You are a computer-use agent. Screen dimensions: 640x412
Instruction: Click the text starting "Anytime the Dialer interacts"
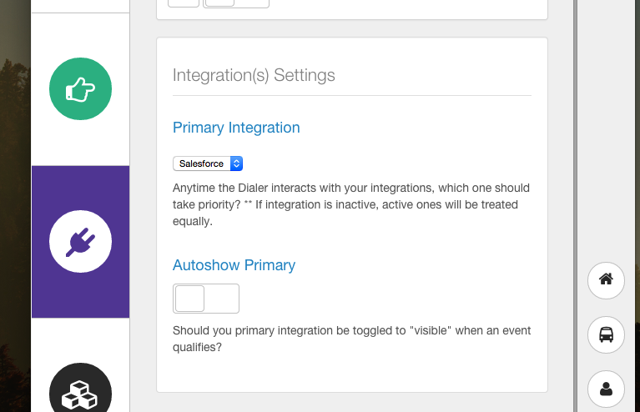coord(351,205)
